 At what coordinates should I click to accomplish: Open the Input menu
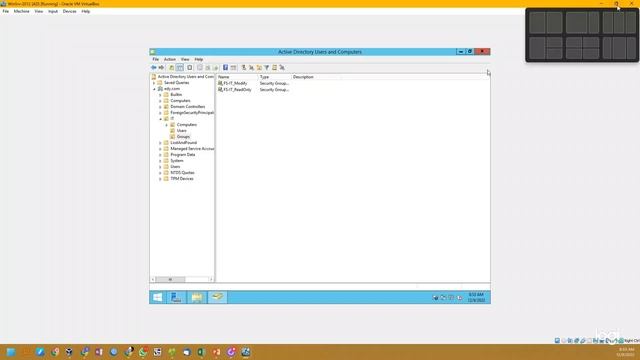[x=53, y=11]
